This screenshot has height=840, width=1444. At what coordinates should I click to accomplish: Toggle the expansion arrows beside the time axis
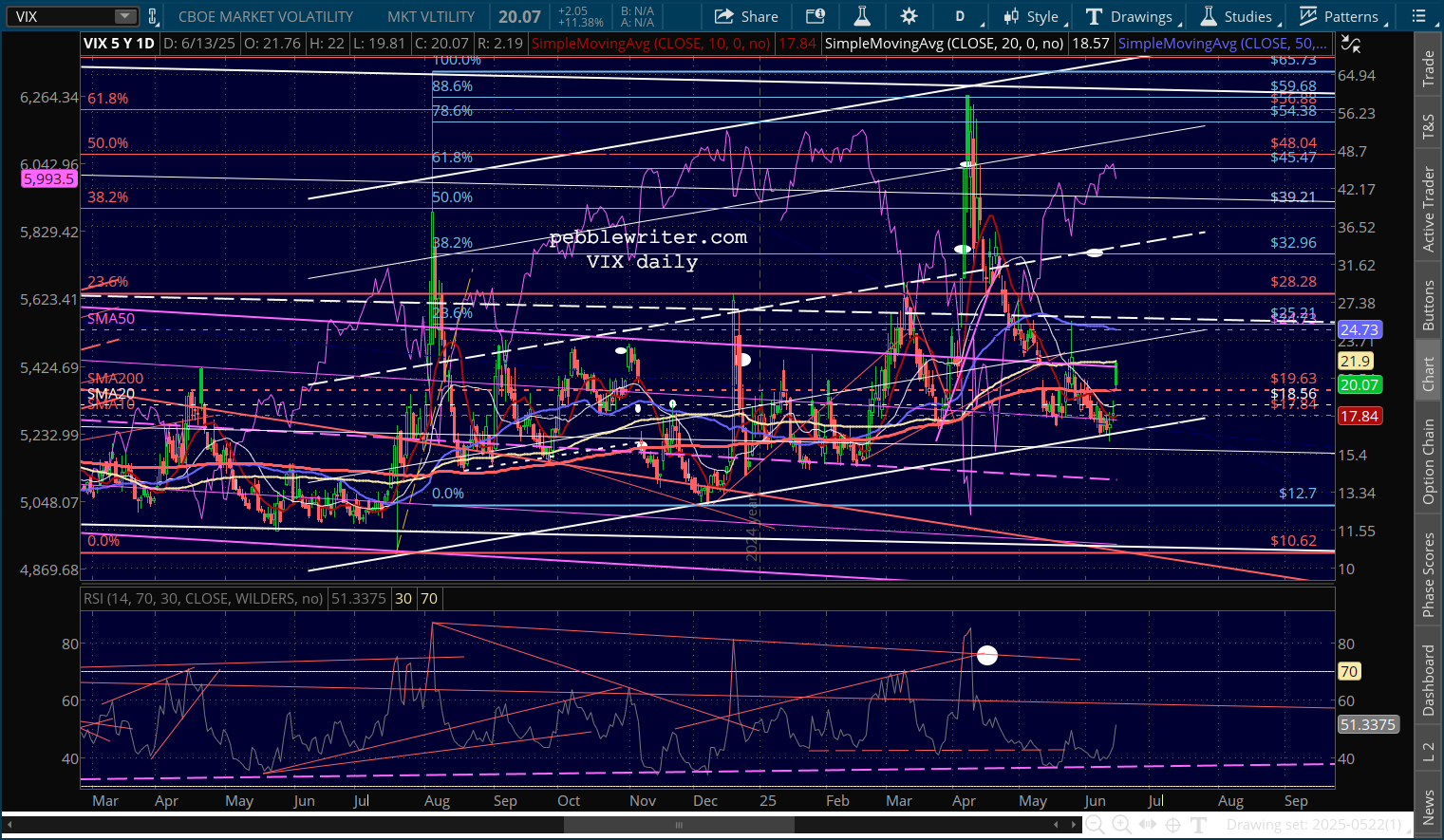(x=1147, y=825)
